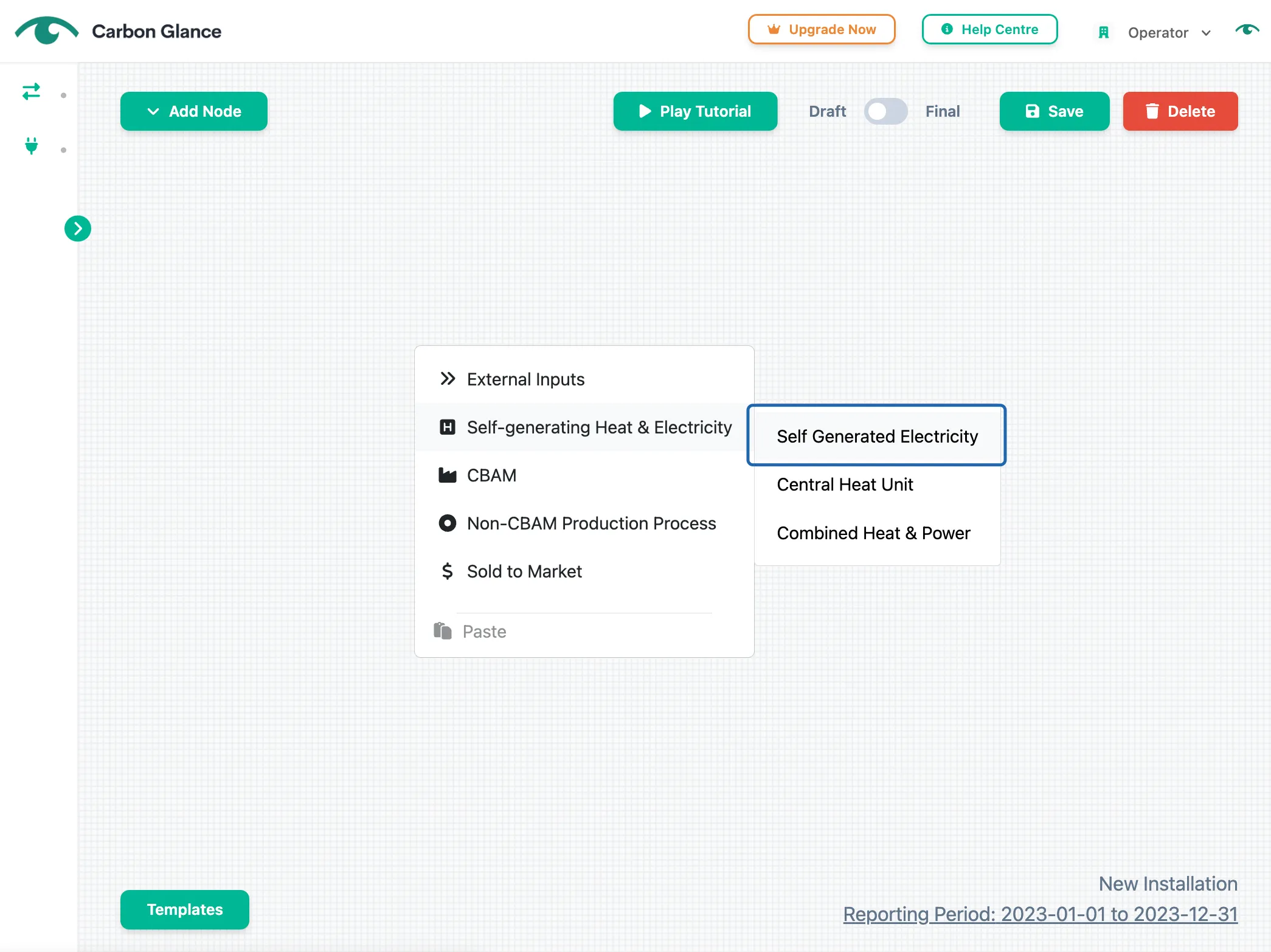Image resolution: width=1271 pixels, height=952 pixels.
Task: Select the CBAM menu entry
Action: (584, 475)
